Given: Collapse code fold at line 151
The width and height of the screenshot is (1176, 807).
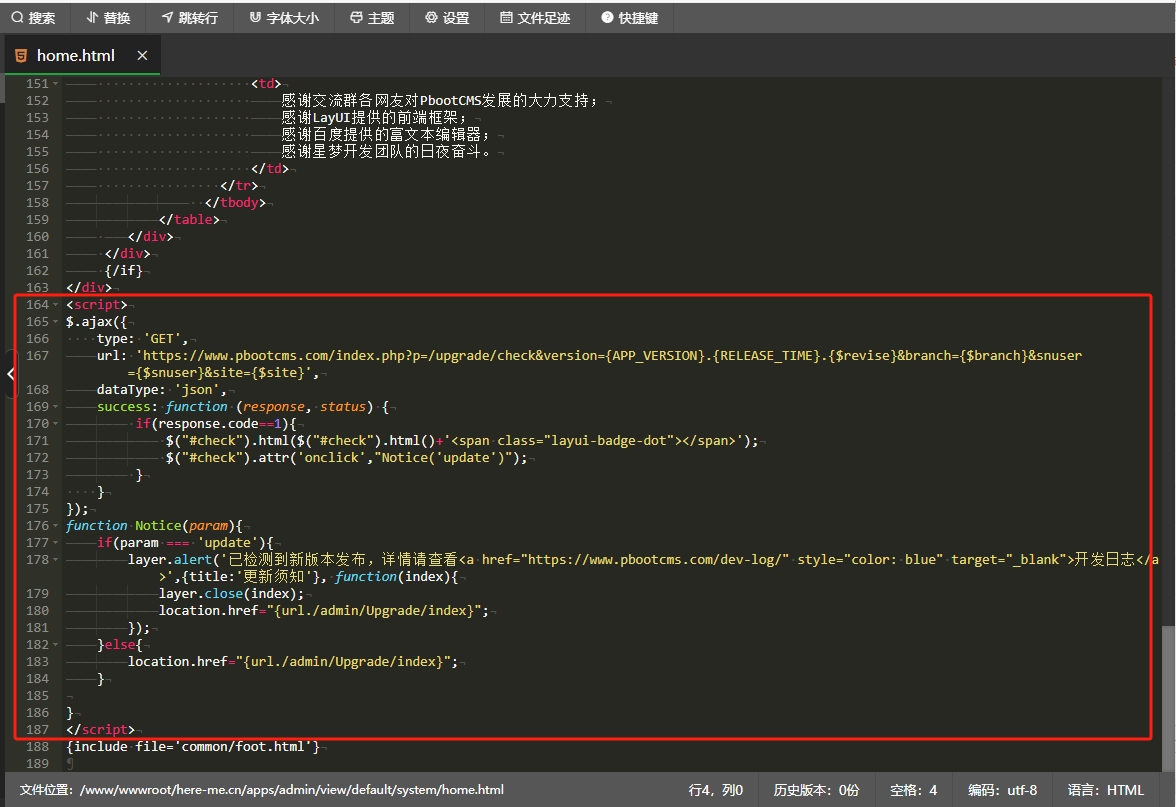Looking at the screenshot, I should pos(56,84).
